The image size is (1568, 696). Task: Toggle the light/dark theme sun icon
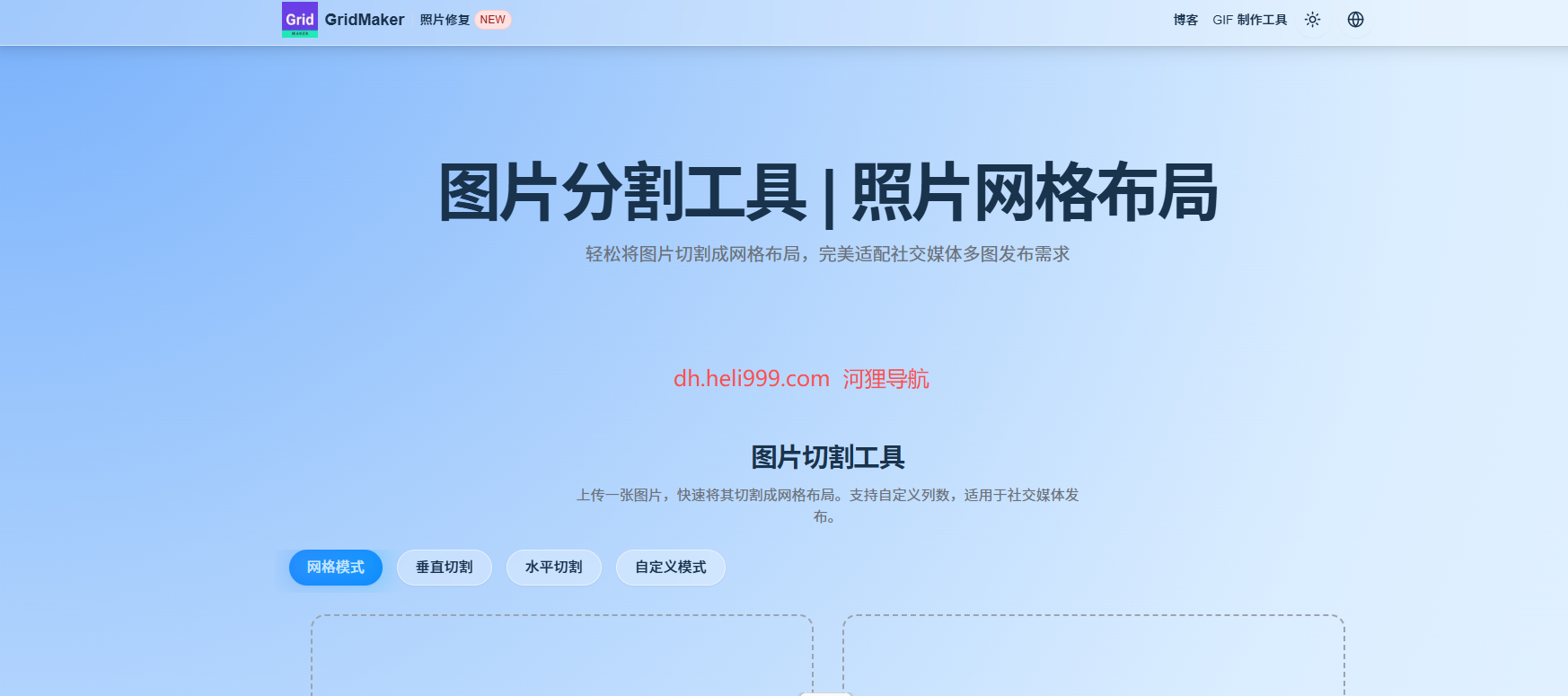(x=1312, y=20)
